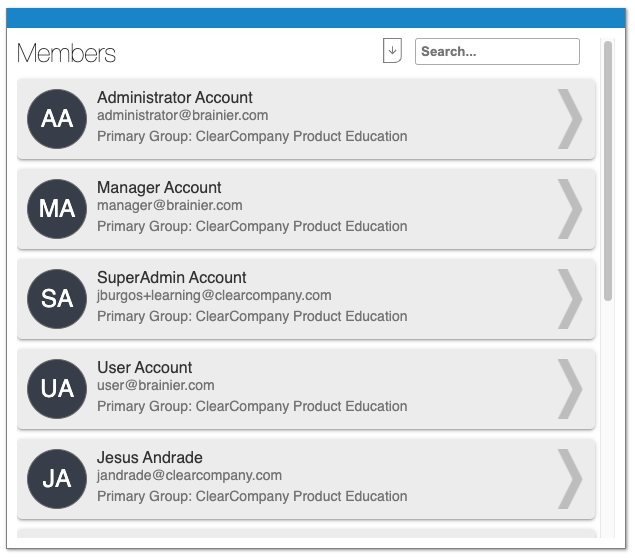
Task: Open Manager Account via right chevron
Action: pyautogui.click(x=570, y=209)
